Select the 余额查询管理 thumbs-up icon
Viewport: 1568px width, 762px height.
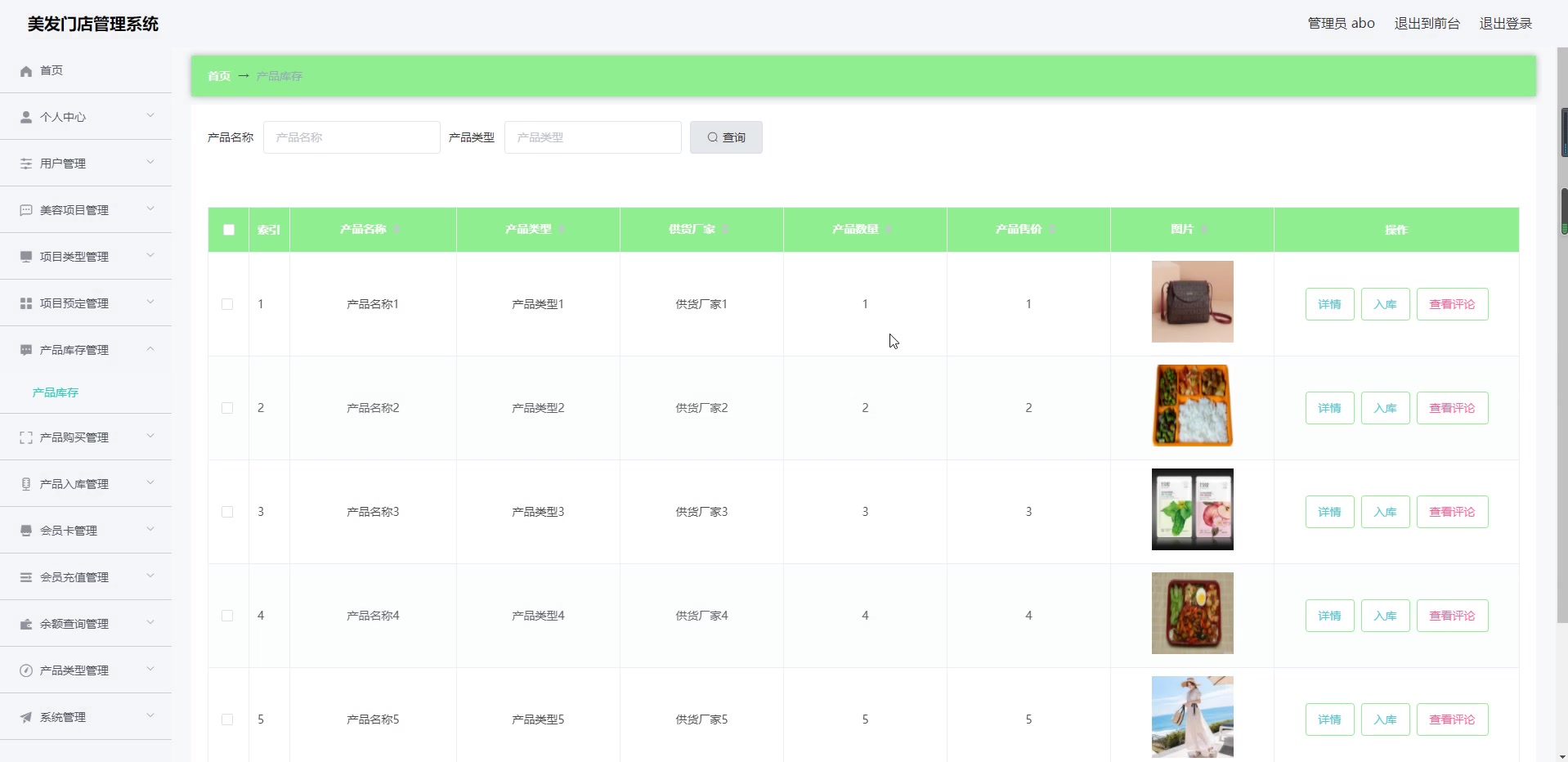click(25, 624)
